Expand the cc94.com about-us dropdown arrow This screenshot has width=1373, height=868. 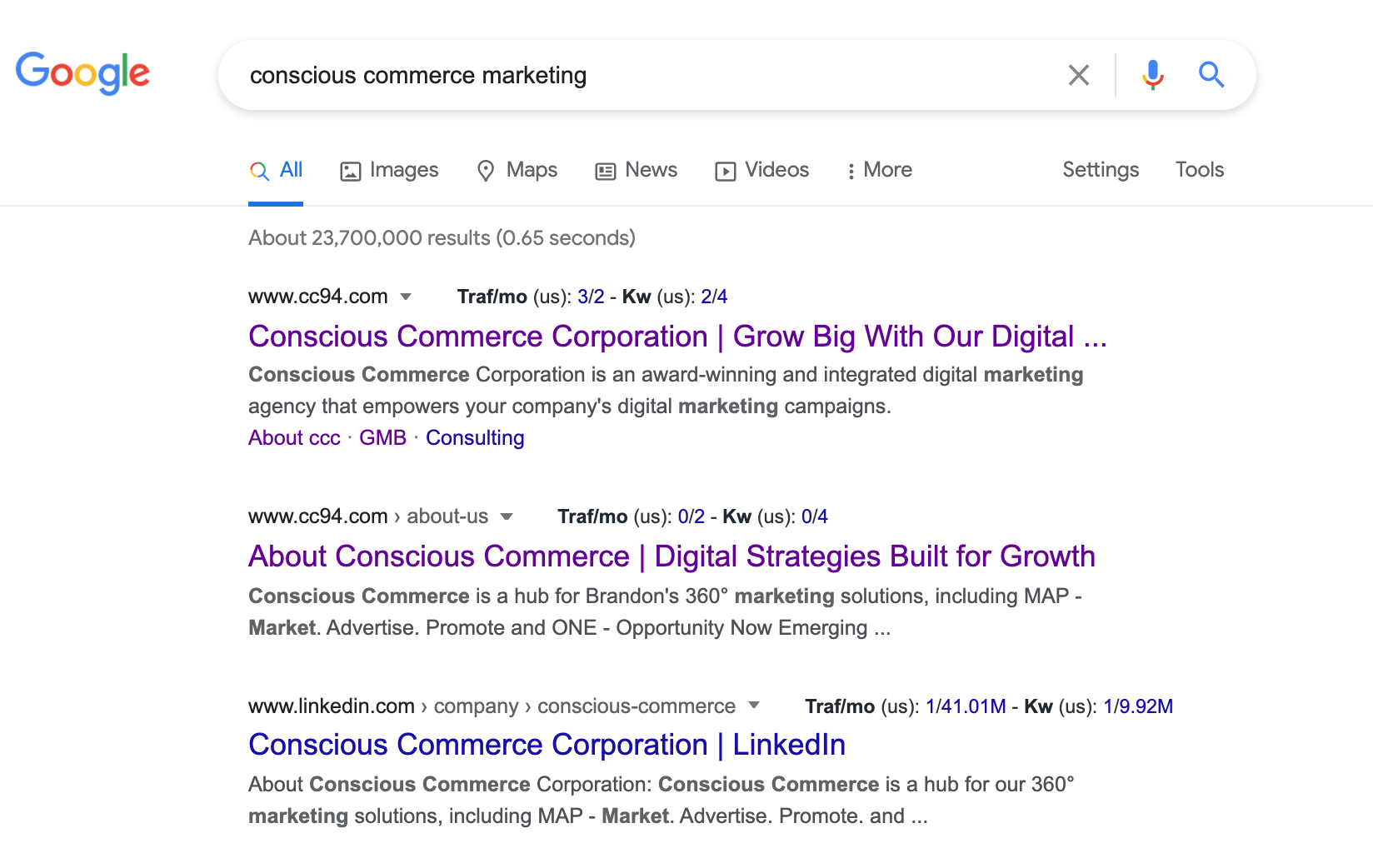click(507, 516)
